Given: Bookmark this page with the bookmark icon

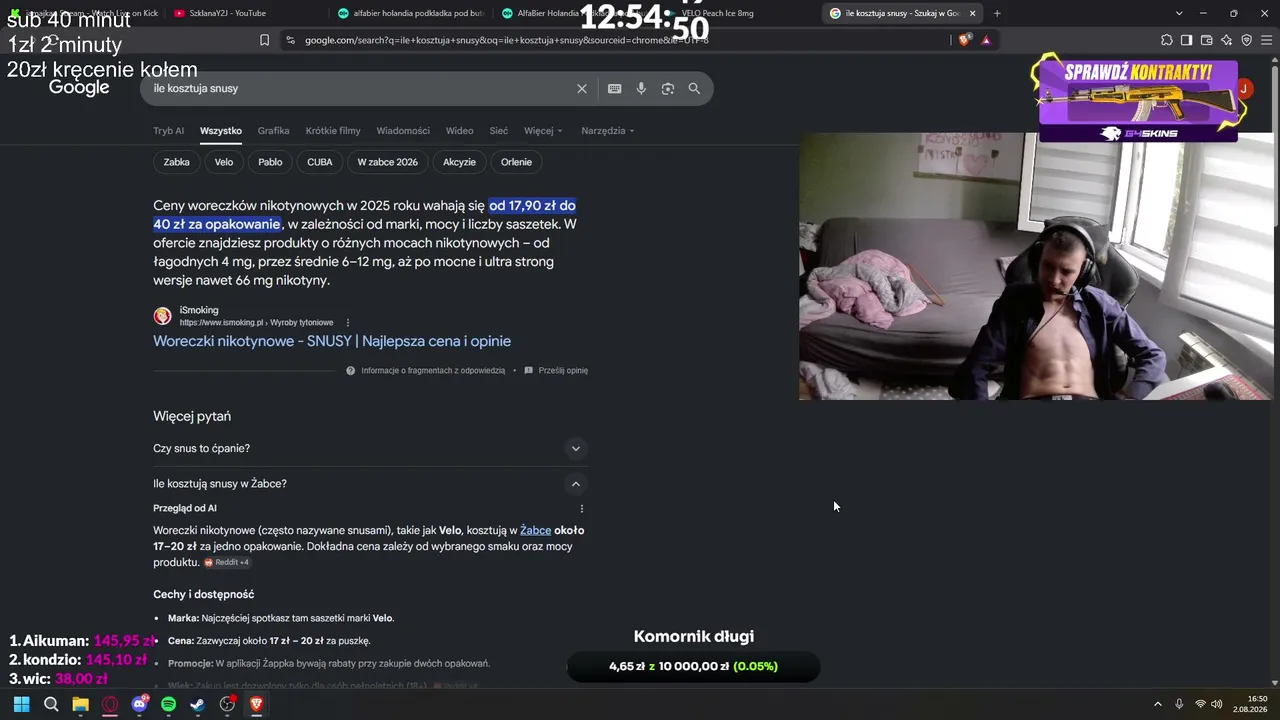Looking at the screenshot, I should (x=264, y=40).
